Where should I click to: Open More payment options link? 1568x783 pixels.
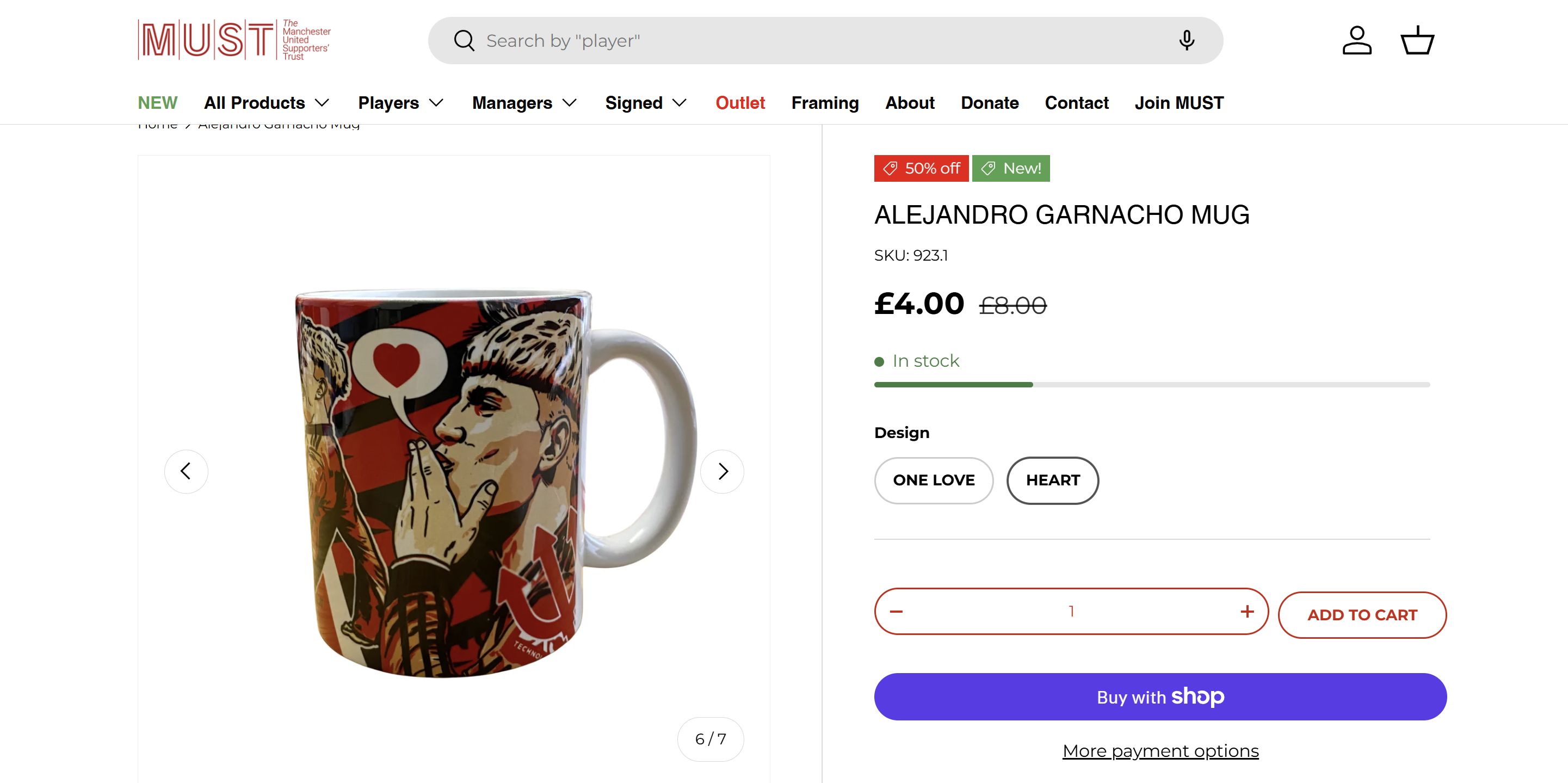(x=1160, y=751)
